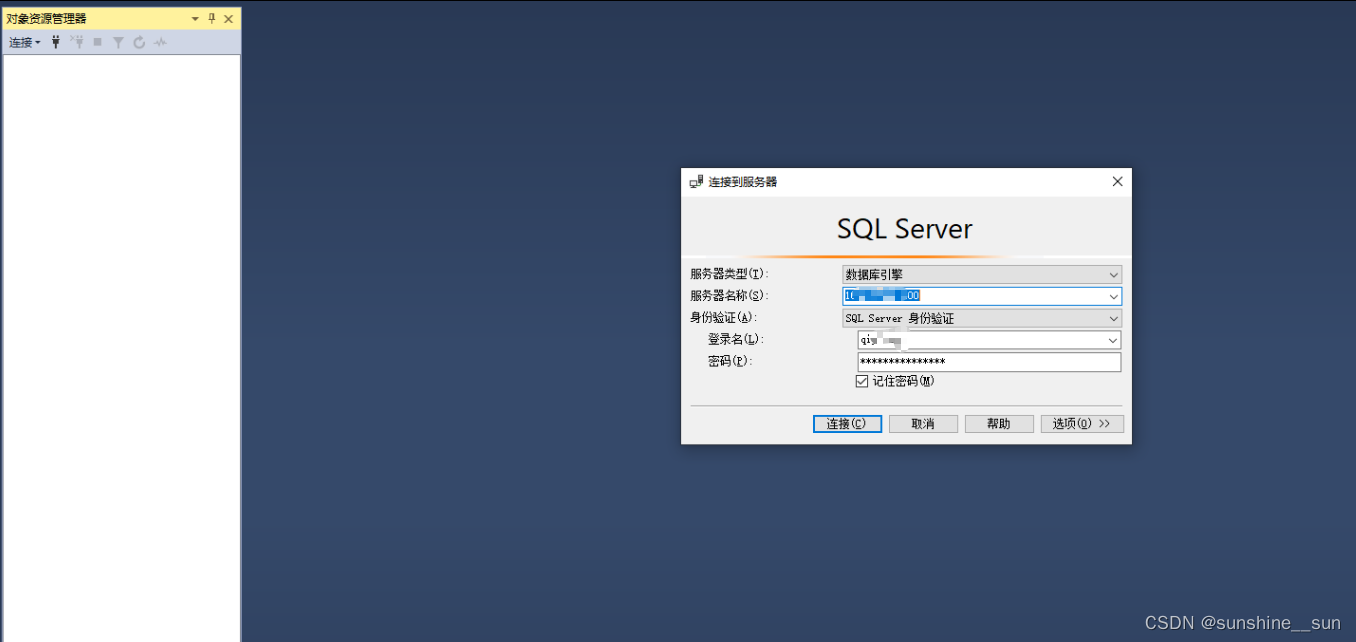Open the 服务器类型 dropdown

982,274
